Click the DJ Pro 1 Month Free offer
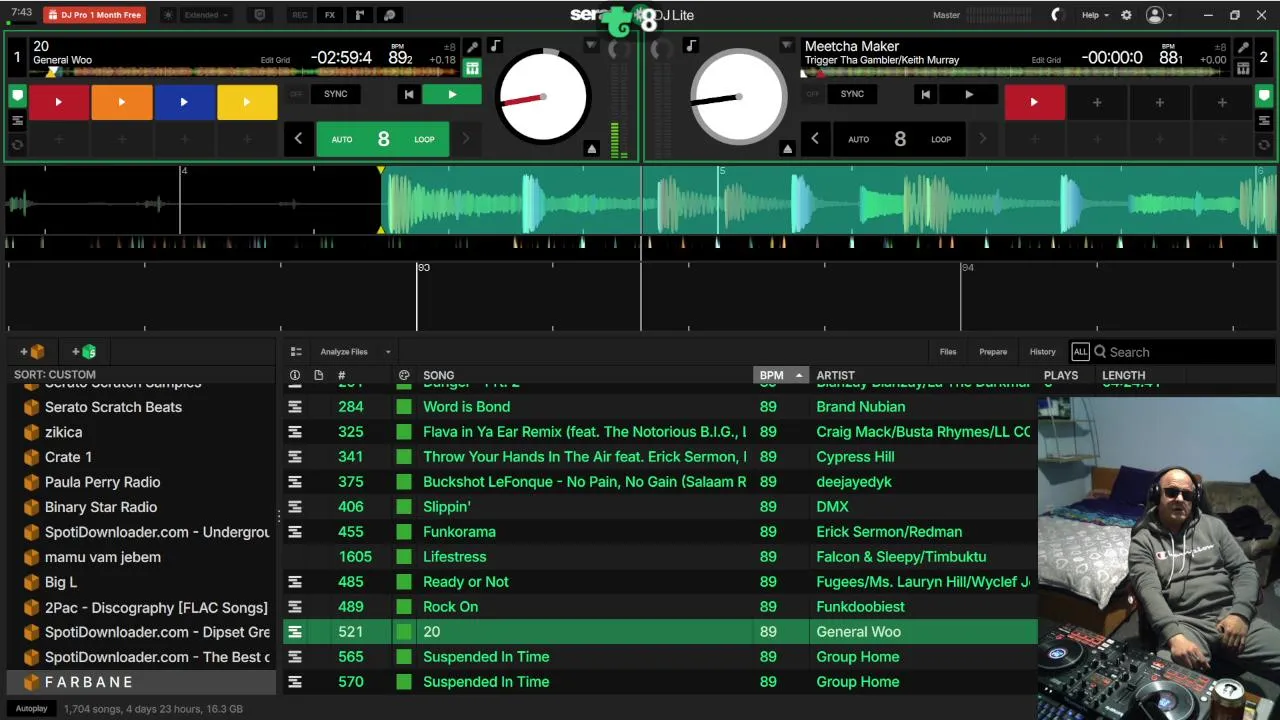The width and height of the screenshot is (1280, 720). click(94, 15)
